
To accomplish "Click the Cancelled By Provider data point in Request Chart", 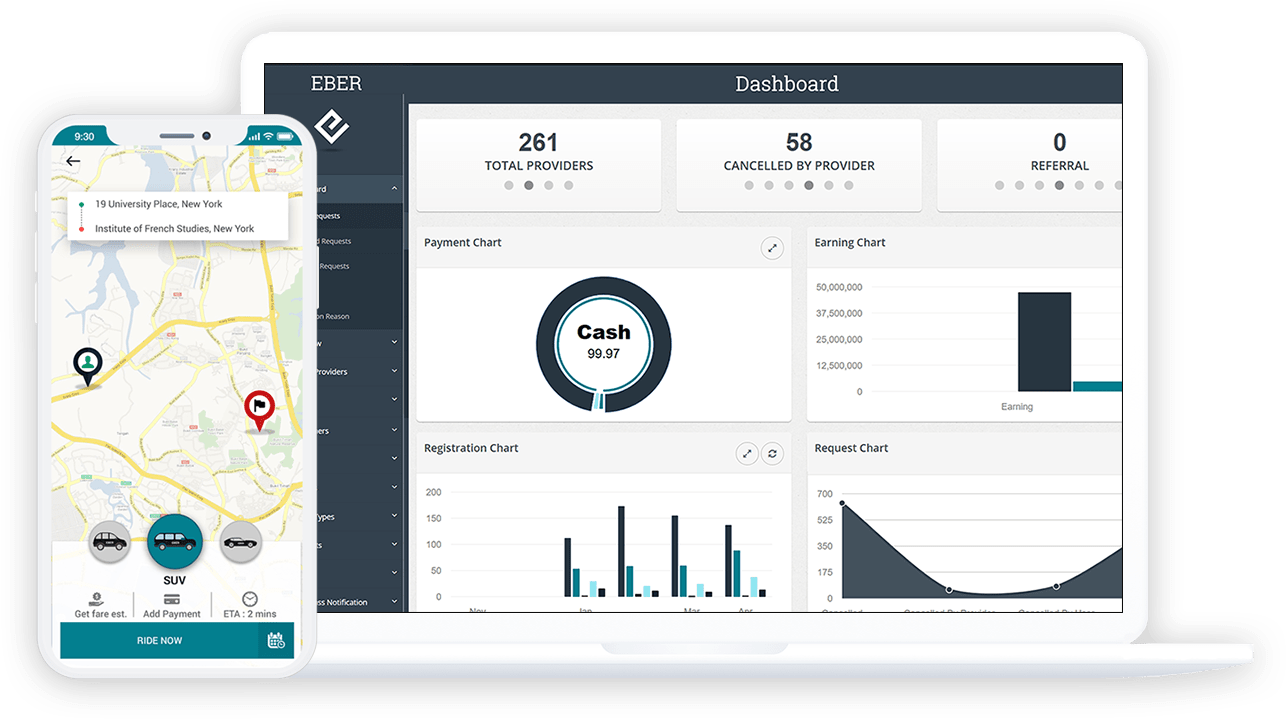I will [949, 589].
